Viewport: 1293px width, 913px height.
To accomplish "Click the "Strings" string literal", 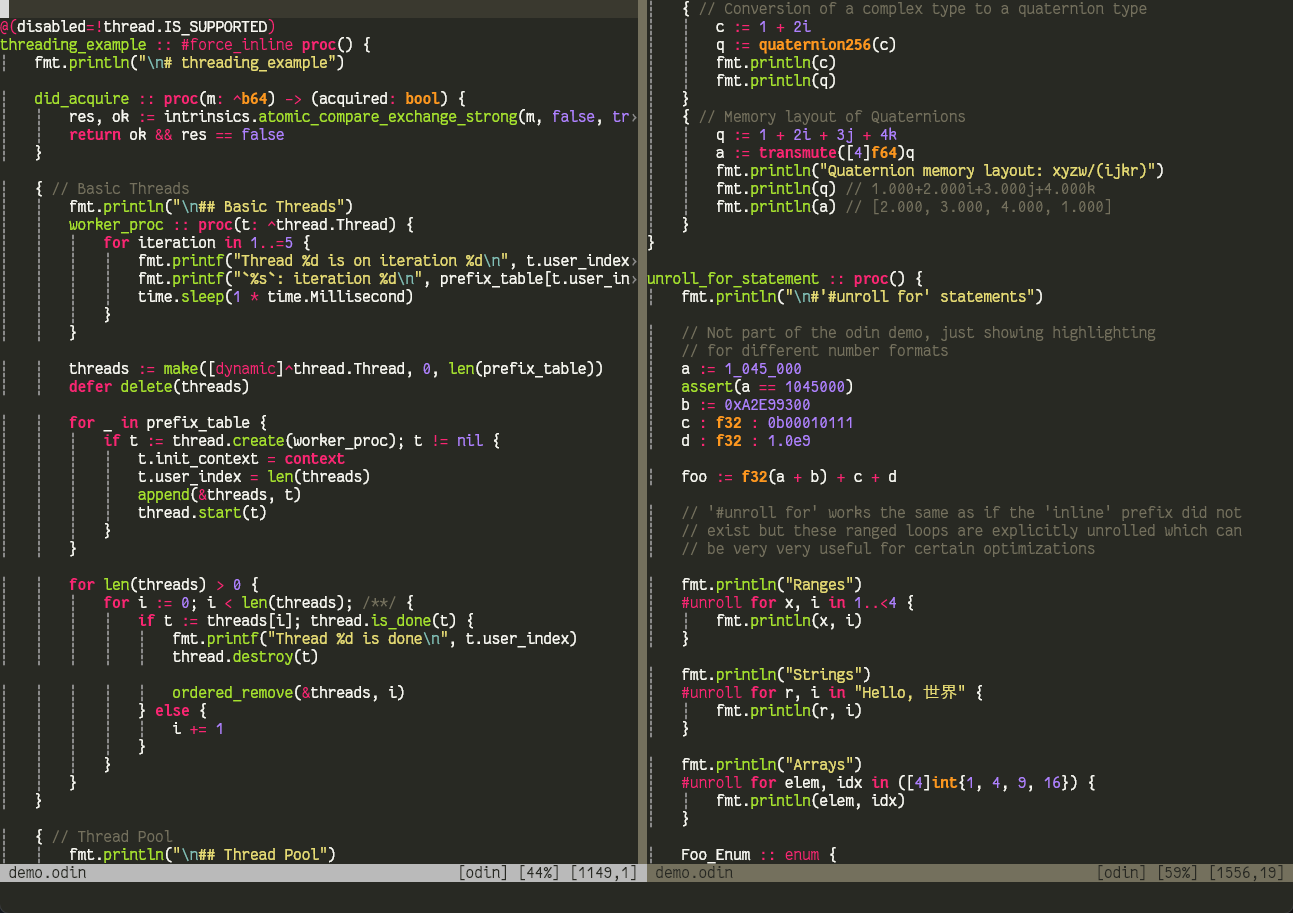I will coord(823,674).
